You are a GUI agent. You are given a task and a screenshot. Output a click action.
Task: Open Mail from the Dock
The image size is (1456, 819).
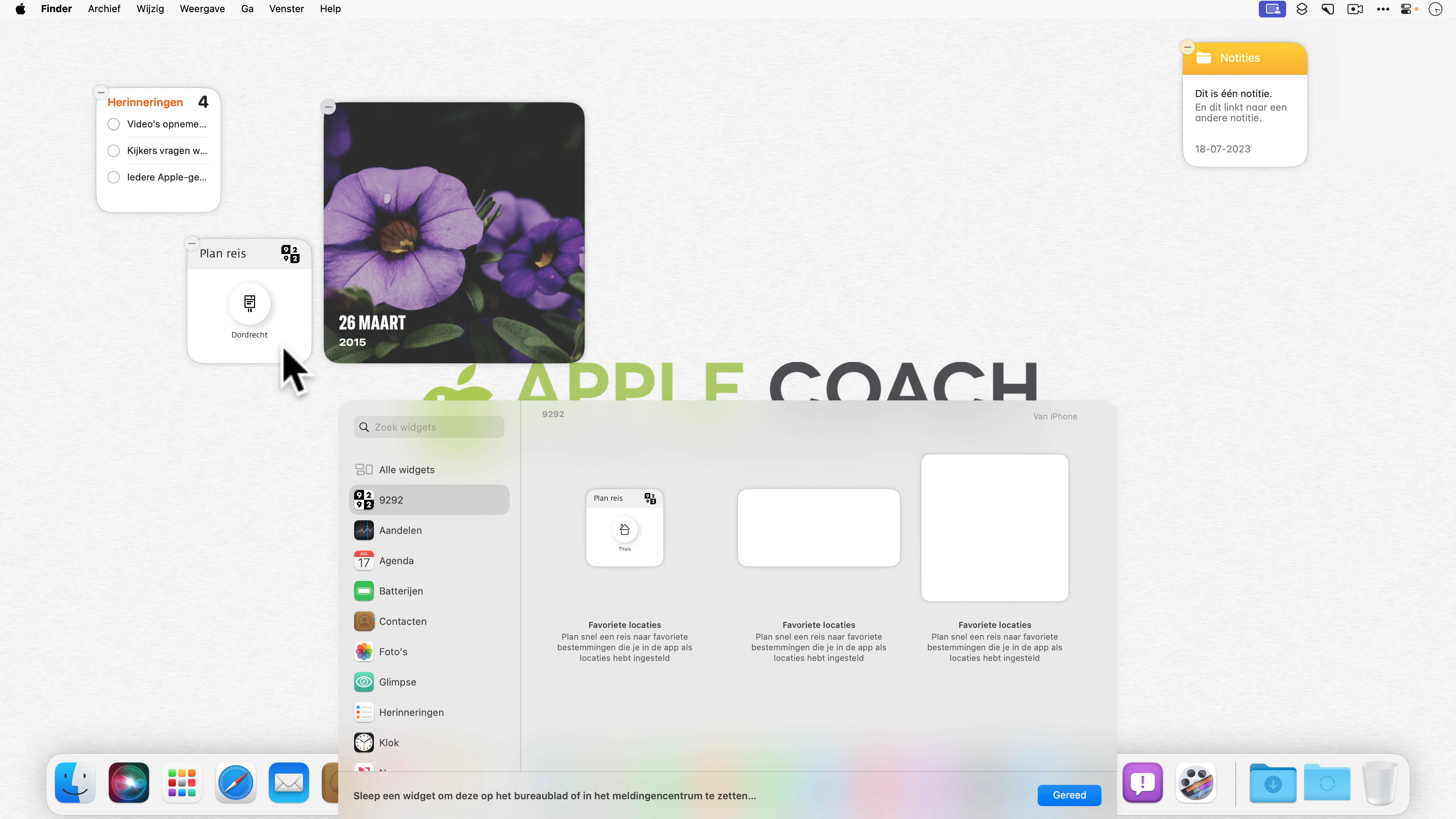[289, 783]
